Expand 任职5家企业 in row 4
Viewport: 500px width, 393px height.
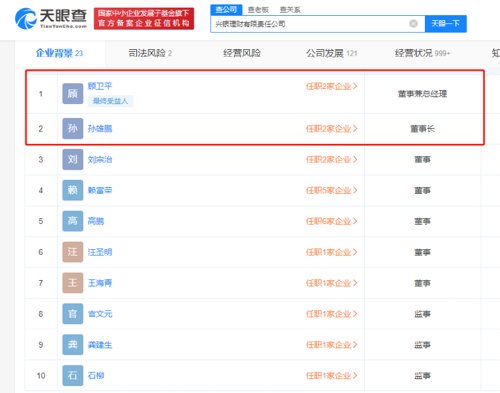pyautogui.click(x=331, y=190)
